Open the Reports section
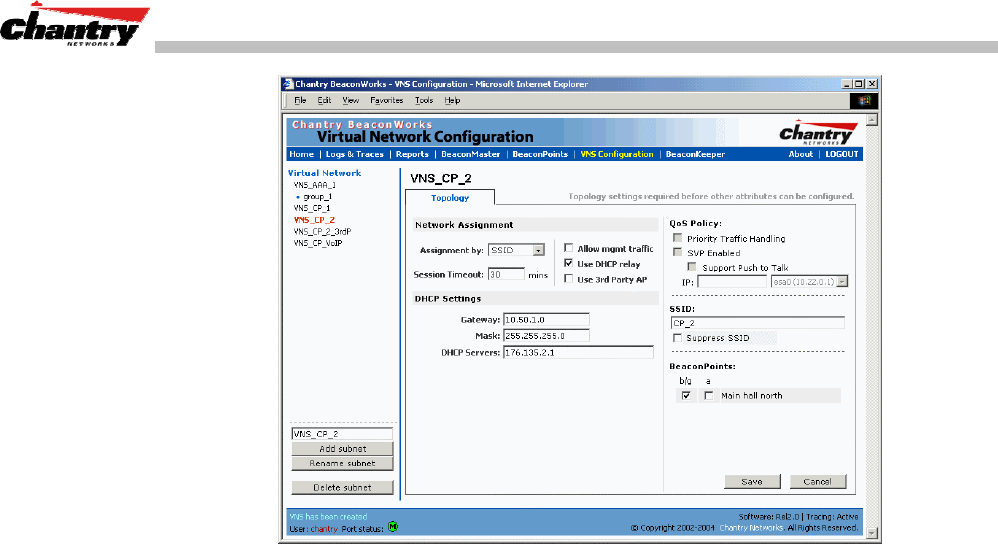 [412, 154]
